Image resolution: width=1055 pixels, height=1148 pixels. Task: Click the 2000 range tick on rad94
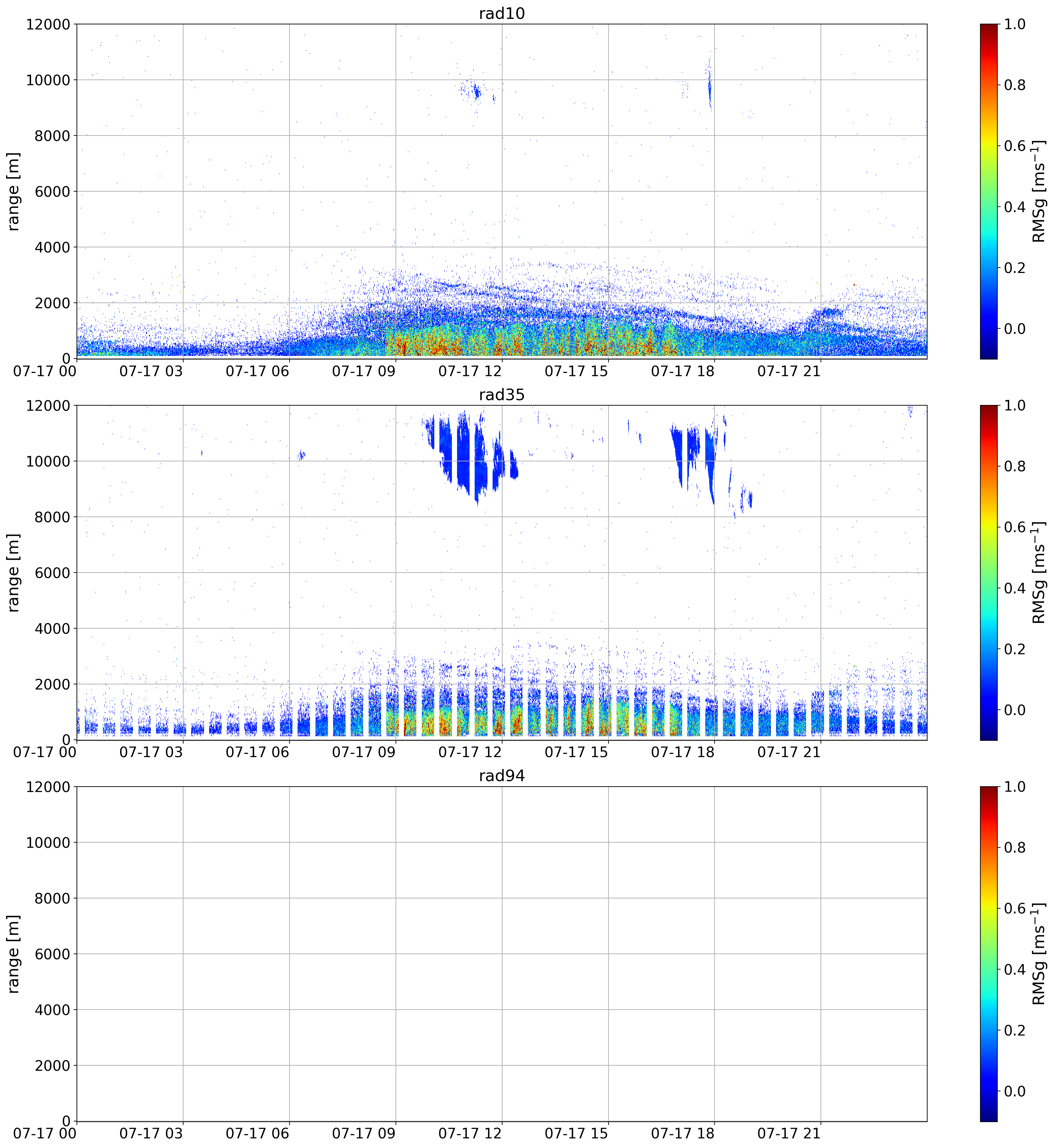pos(53,1066)
